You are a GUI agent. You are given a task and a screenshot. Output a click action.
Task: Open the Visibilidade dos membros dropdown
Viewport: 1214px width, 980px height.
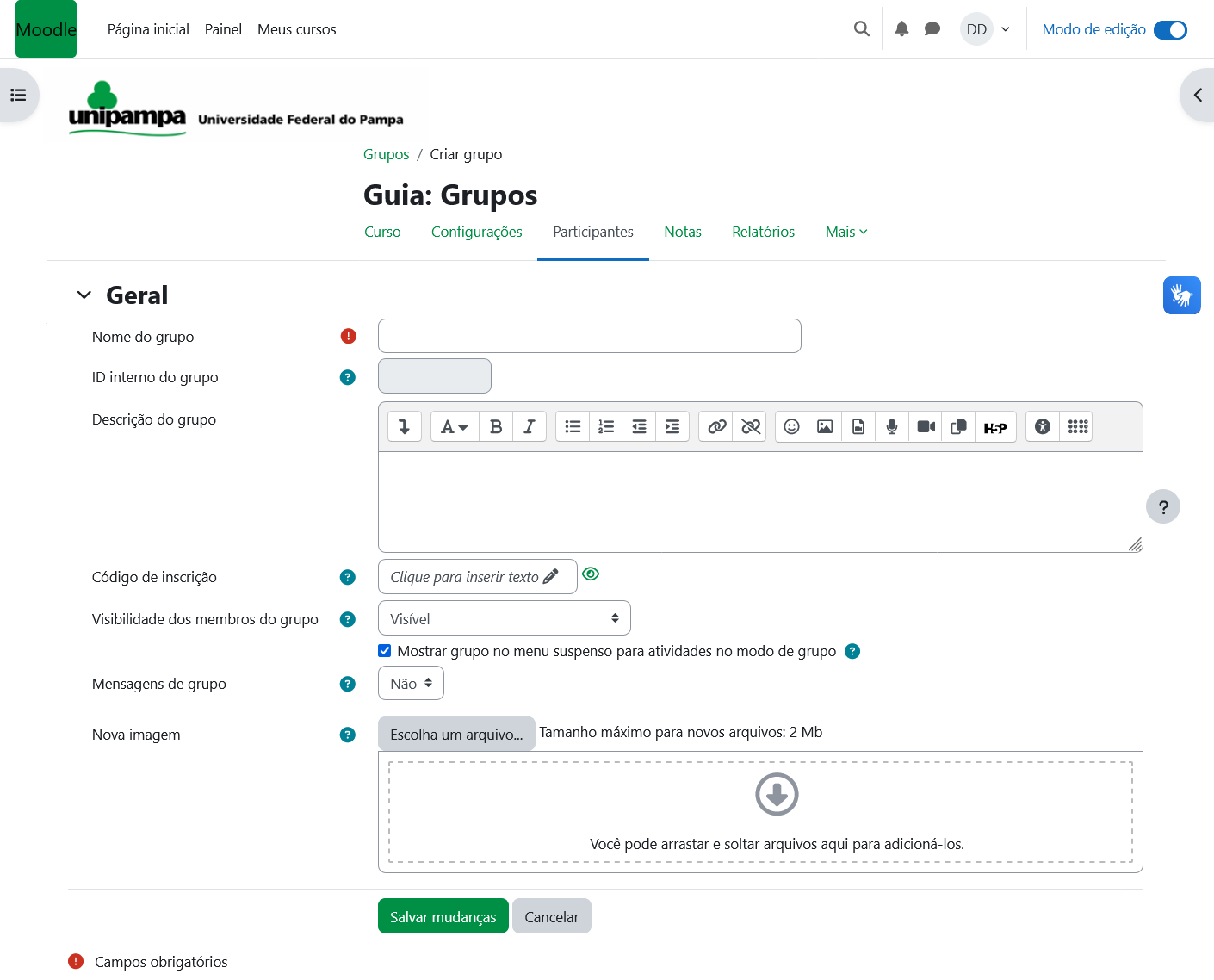click(504, 618)
